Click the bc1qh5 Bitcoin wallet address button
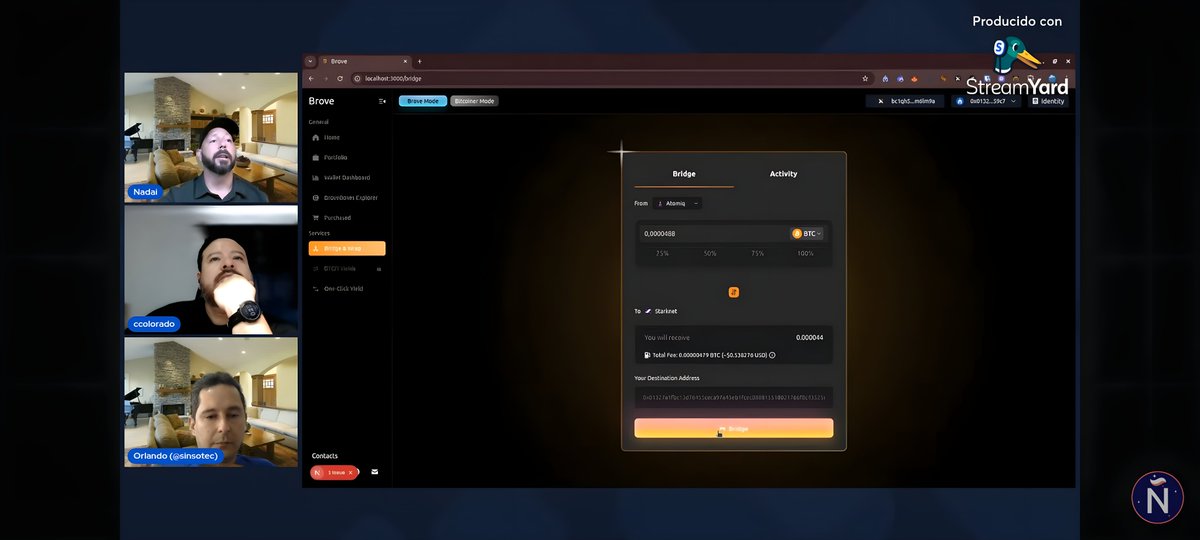Screen dimensions: 1200x540 tap(905, 101)
